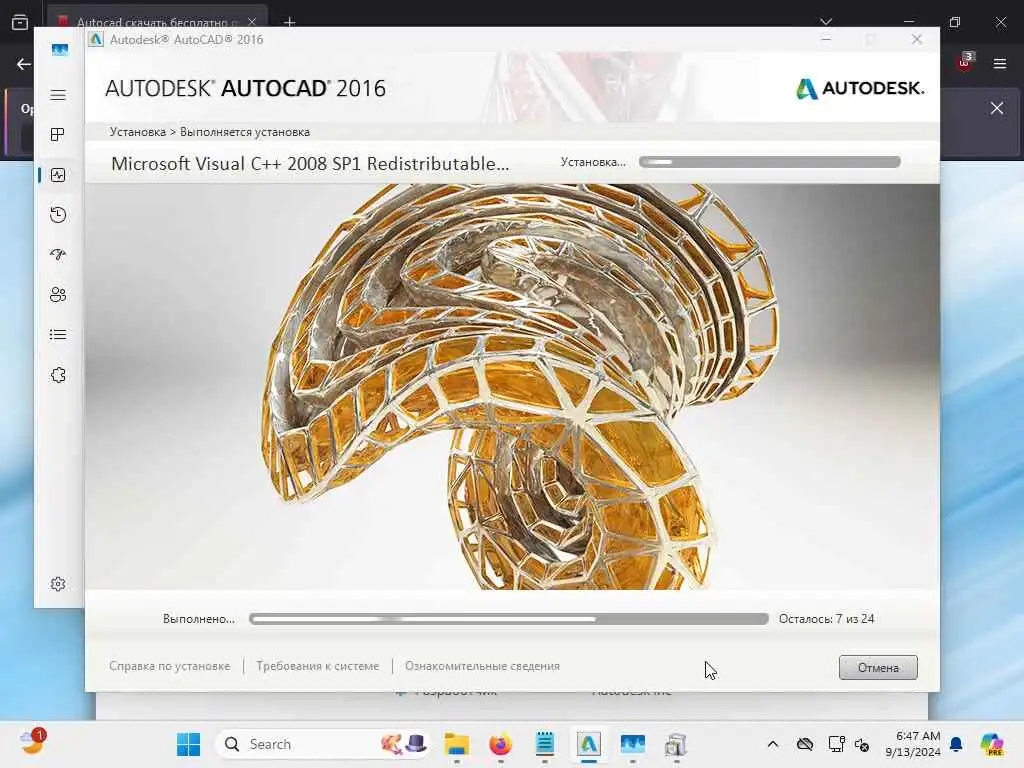This screenshot has width=1024, height=768.
Task: Show hidden tray icons chevron
Action: click(x=773, y=744)
